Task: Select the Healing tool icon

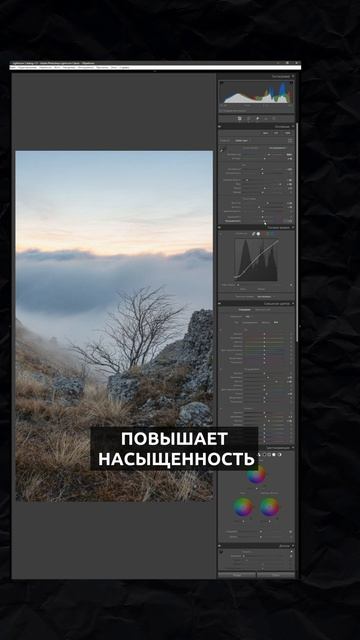Action: point(258,118)
